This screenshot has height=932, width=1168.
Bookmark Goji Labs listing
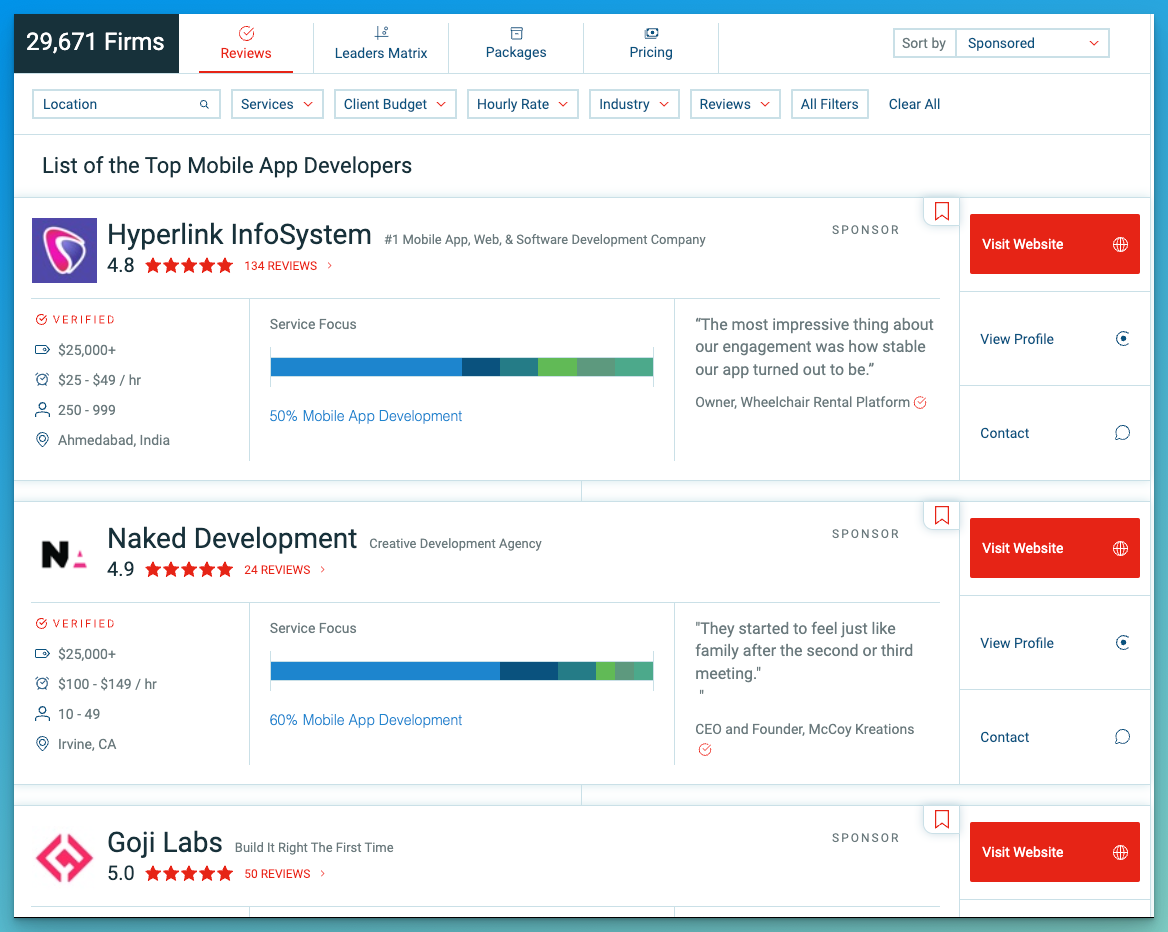[x=942, y=820]
